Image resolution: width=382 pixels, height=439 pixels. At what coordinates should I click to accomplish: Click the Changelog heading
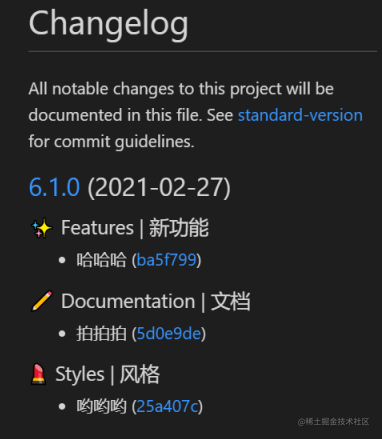point(109,24)
